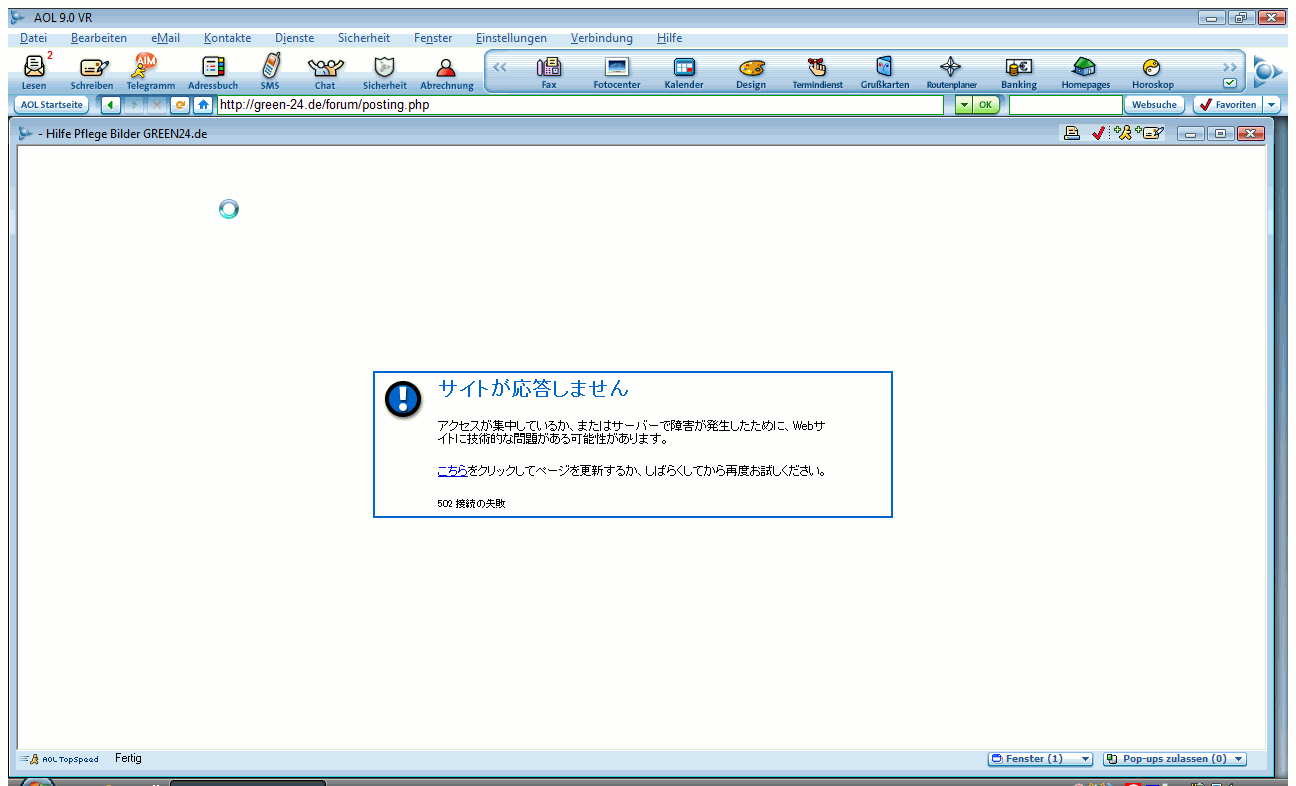Click the Websuche search button
The image size is (1296, 786).
tap(1154, 105)
